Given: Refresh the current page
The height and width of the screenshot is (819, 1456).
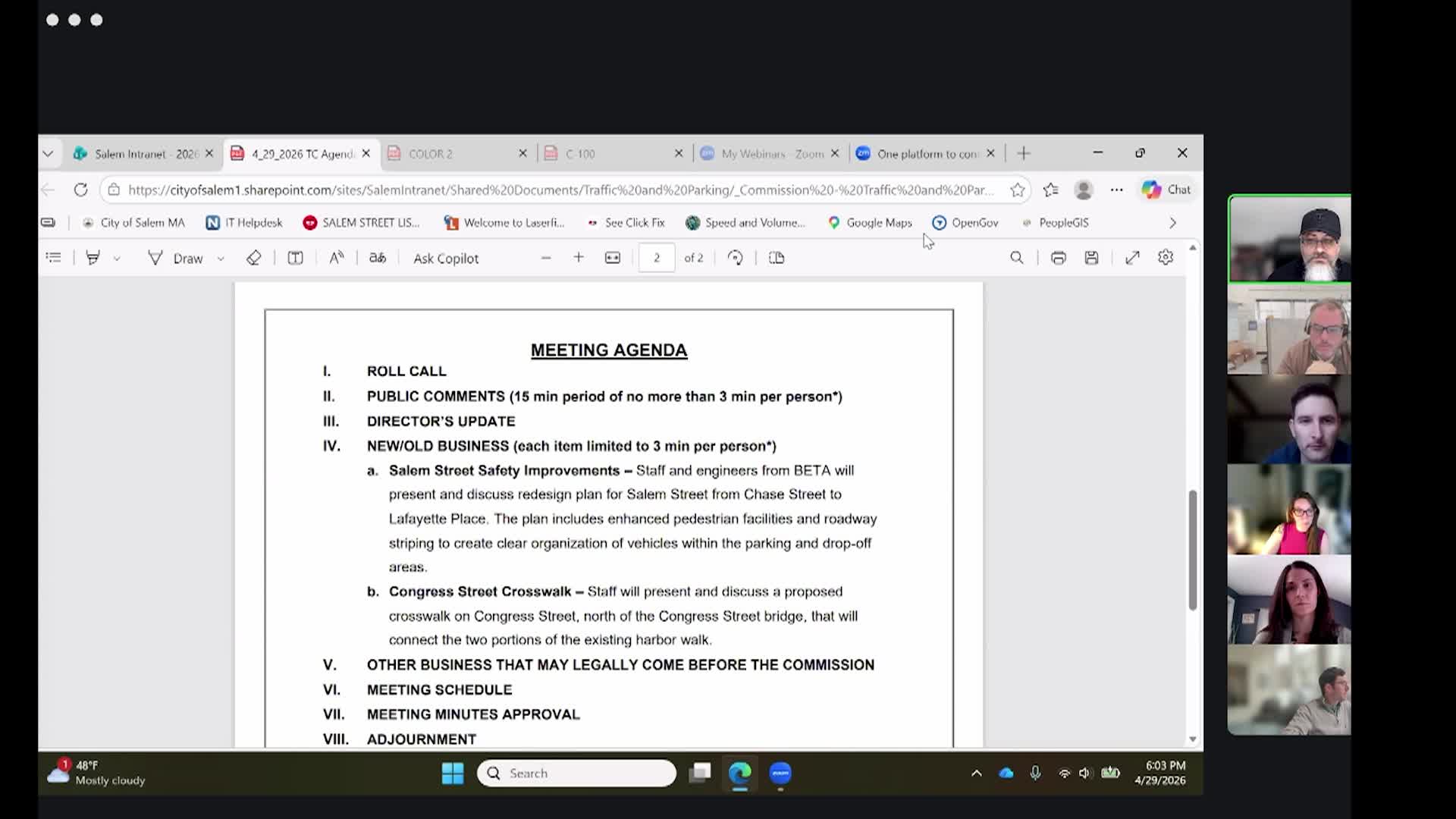Looking at the screenshot, I should click(80, 190).
